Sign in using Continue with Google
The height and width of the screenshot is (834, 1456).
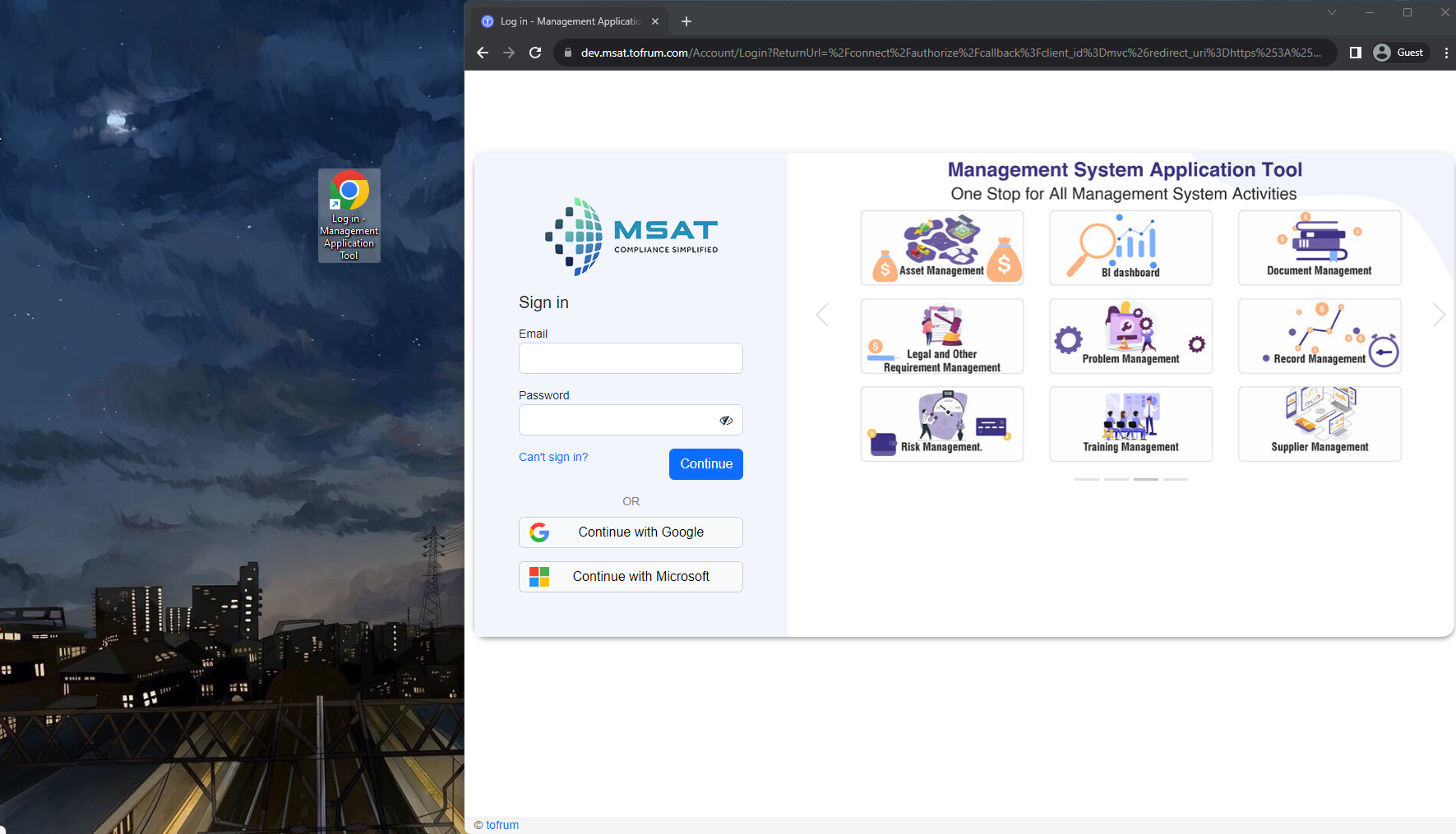click(x=631, y=532)
